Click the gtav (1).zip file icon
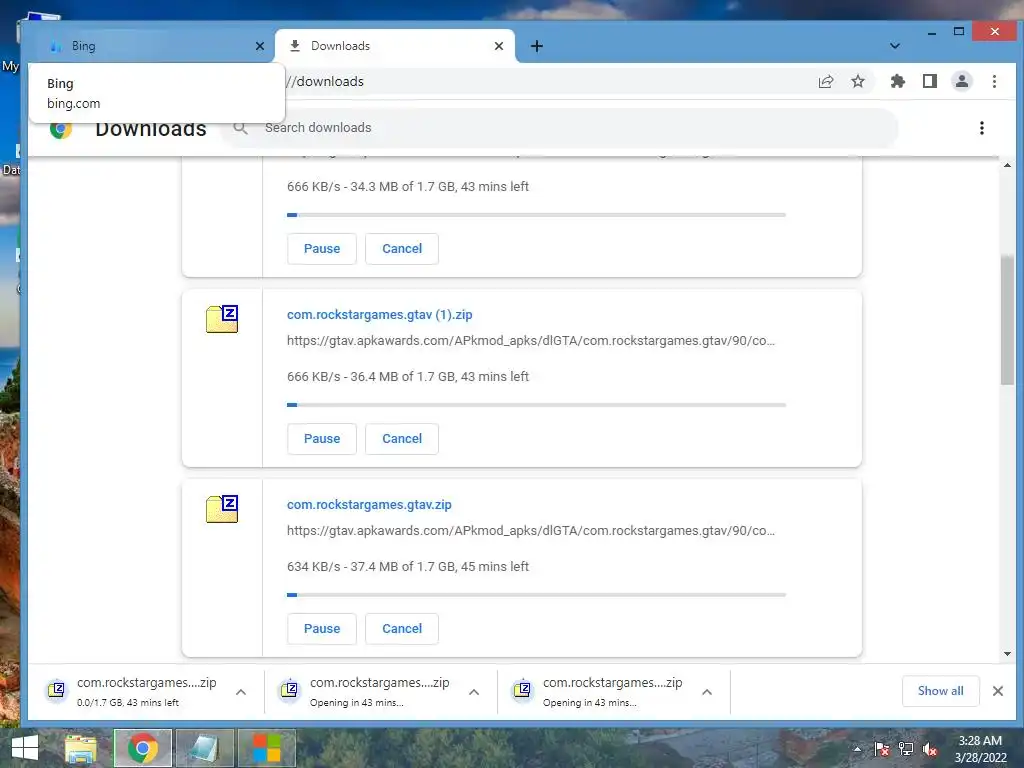The height and width of the screenshot is (768, 1024). tap(222, 319)
